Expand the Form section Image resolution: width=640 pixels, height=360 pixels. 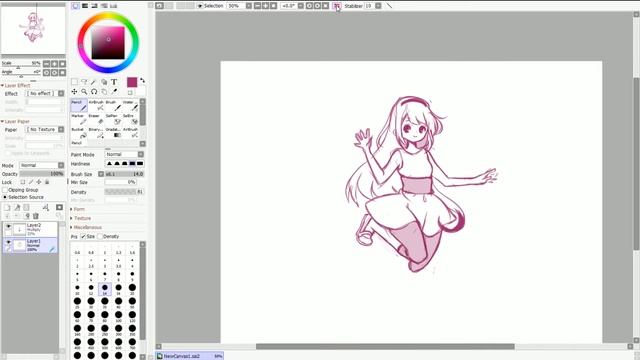pos(78,209)
